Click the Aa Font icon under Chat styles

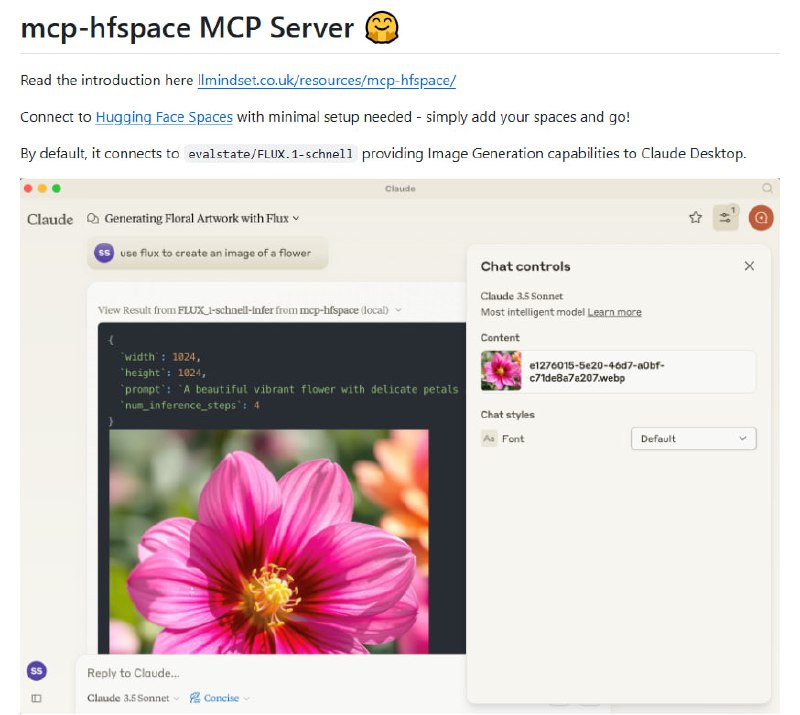489,438
